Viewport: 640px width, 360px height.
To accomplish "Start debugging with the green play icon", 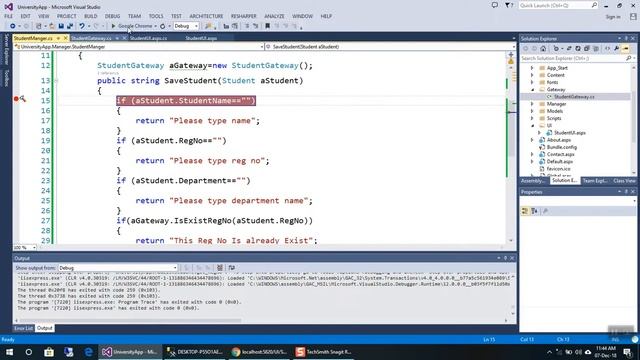I will 113,26.
